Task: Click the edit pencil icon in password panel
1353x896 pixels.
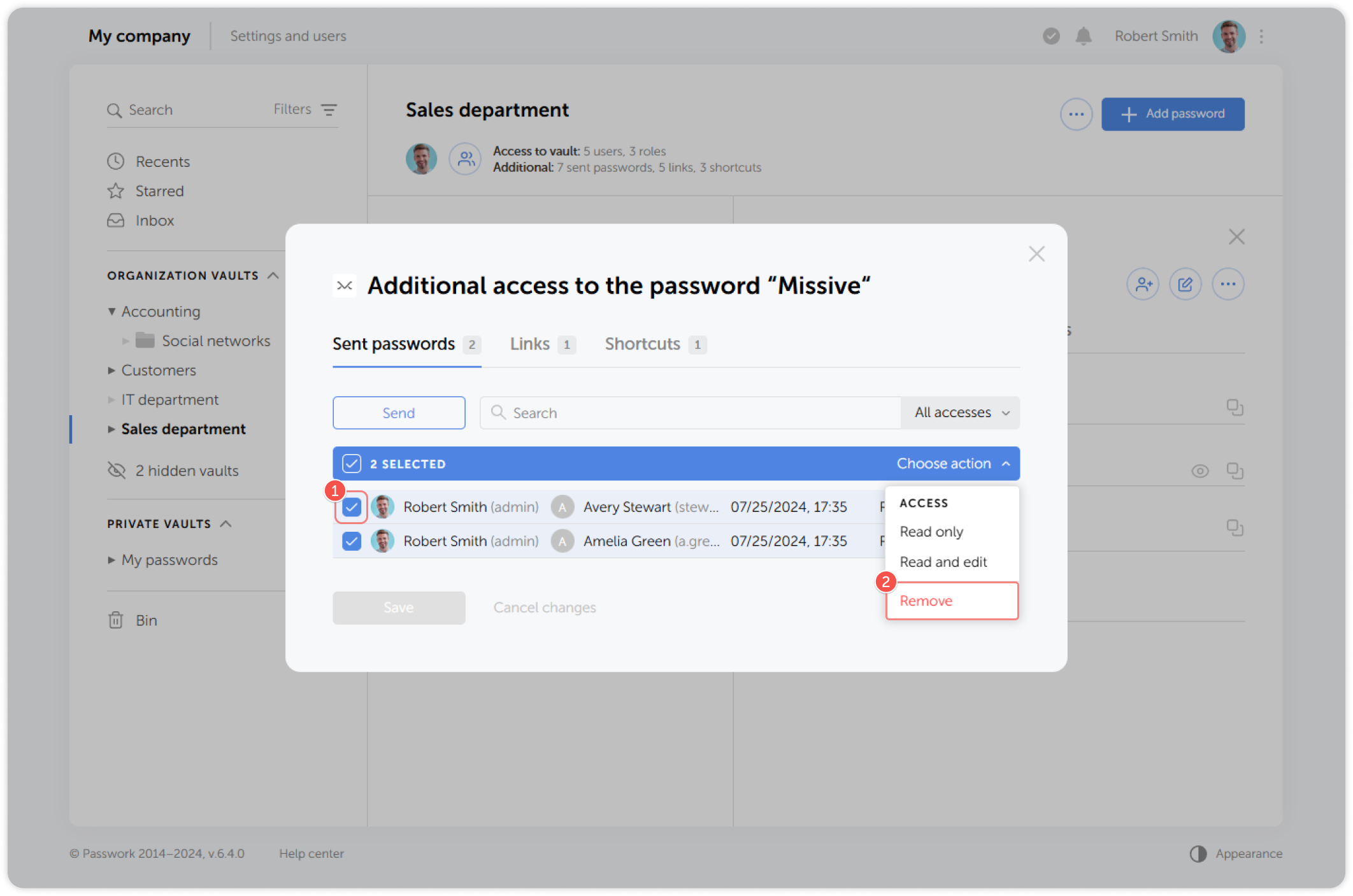Action: coord(1185,284)
